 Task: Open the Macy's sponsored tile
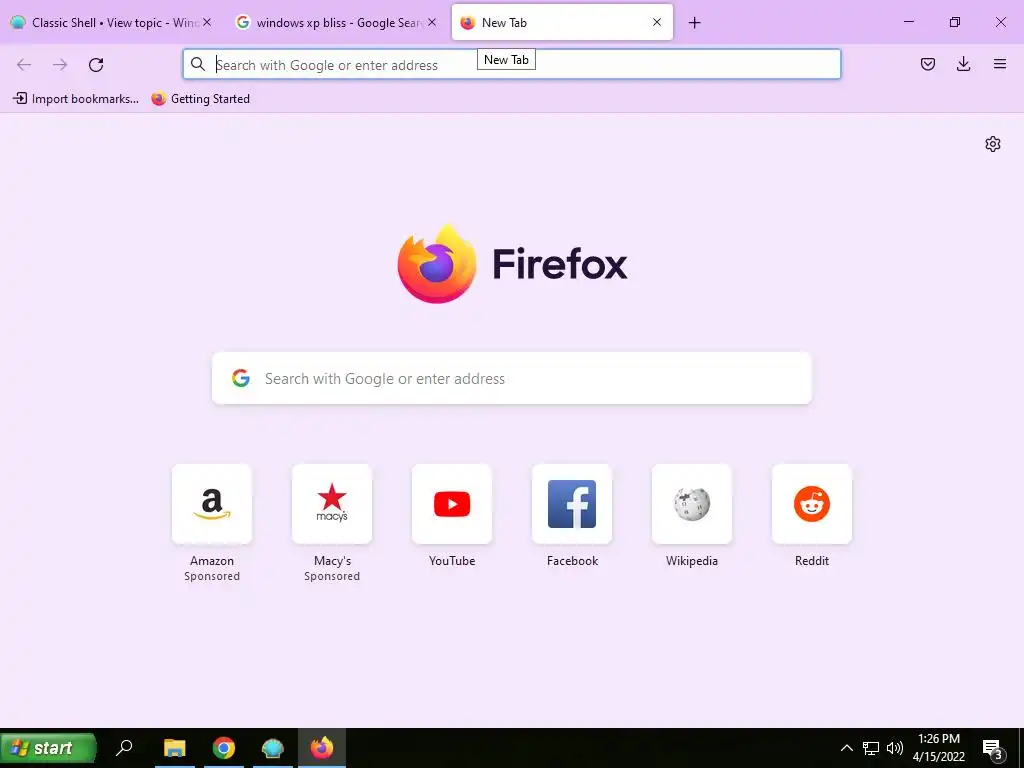332,504
